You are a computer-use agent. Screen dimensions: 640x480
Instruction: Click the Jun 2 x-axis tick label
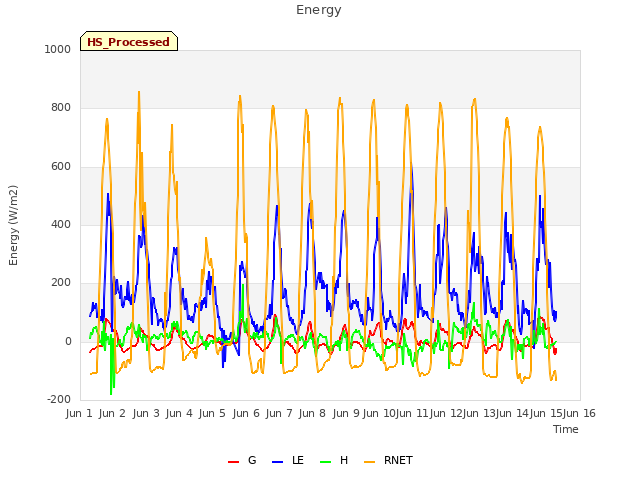[112, 413]
